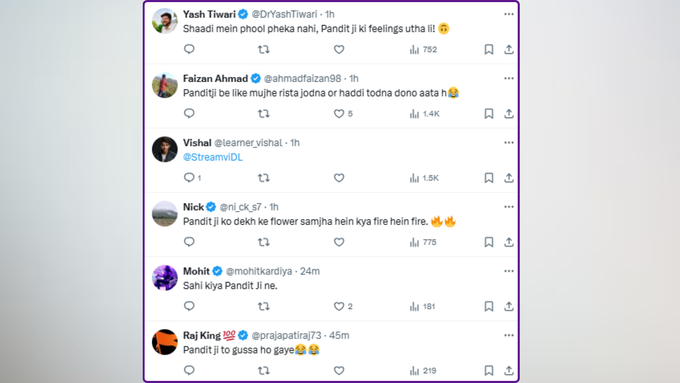The height and width of the screenshot is (383, 680).
Task: Expand three-dot menu on Raj King's tweet
Action: [509, 335]
